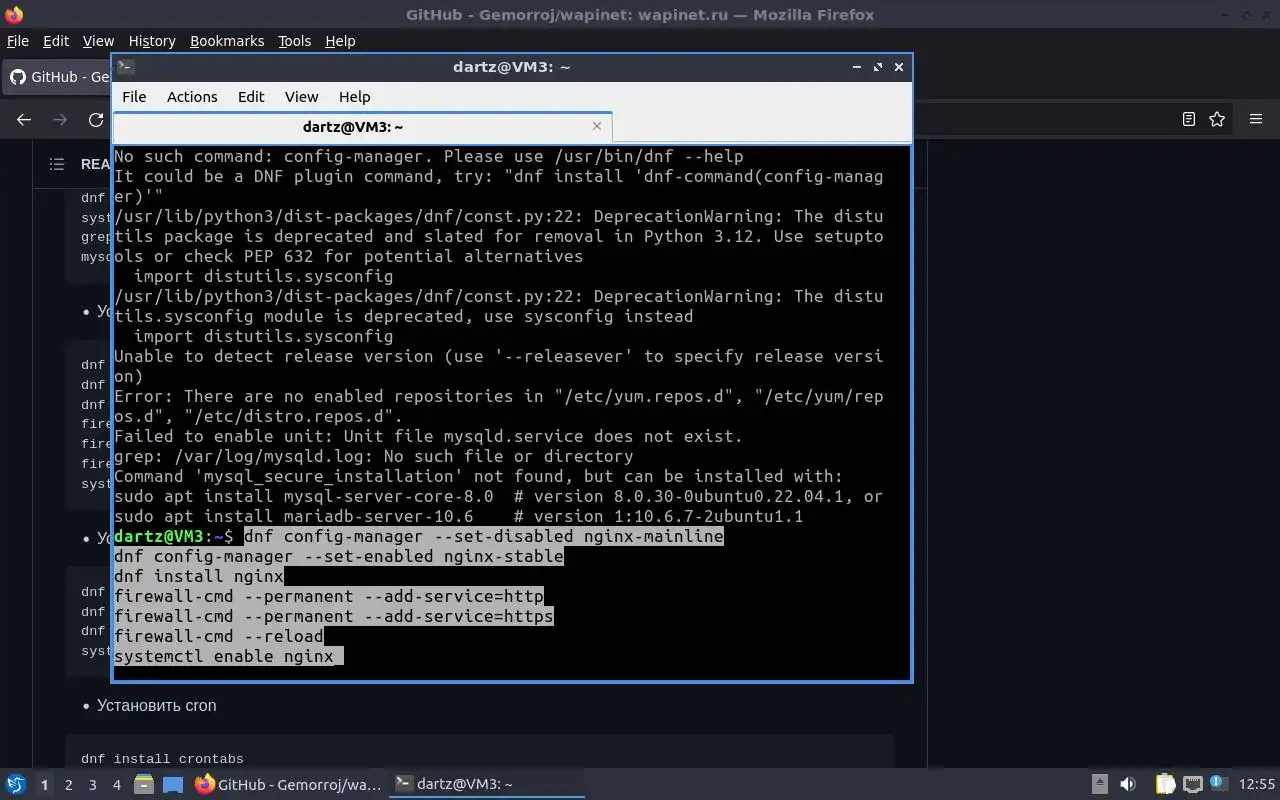The image size is (1280, 800).
Task: Switch to workspace 1
Action: [x=44, y=785]
